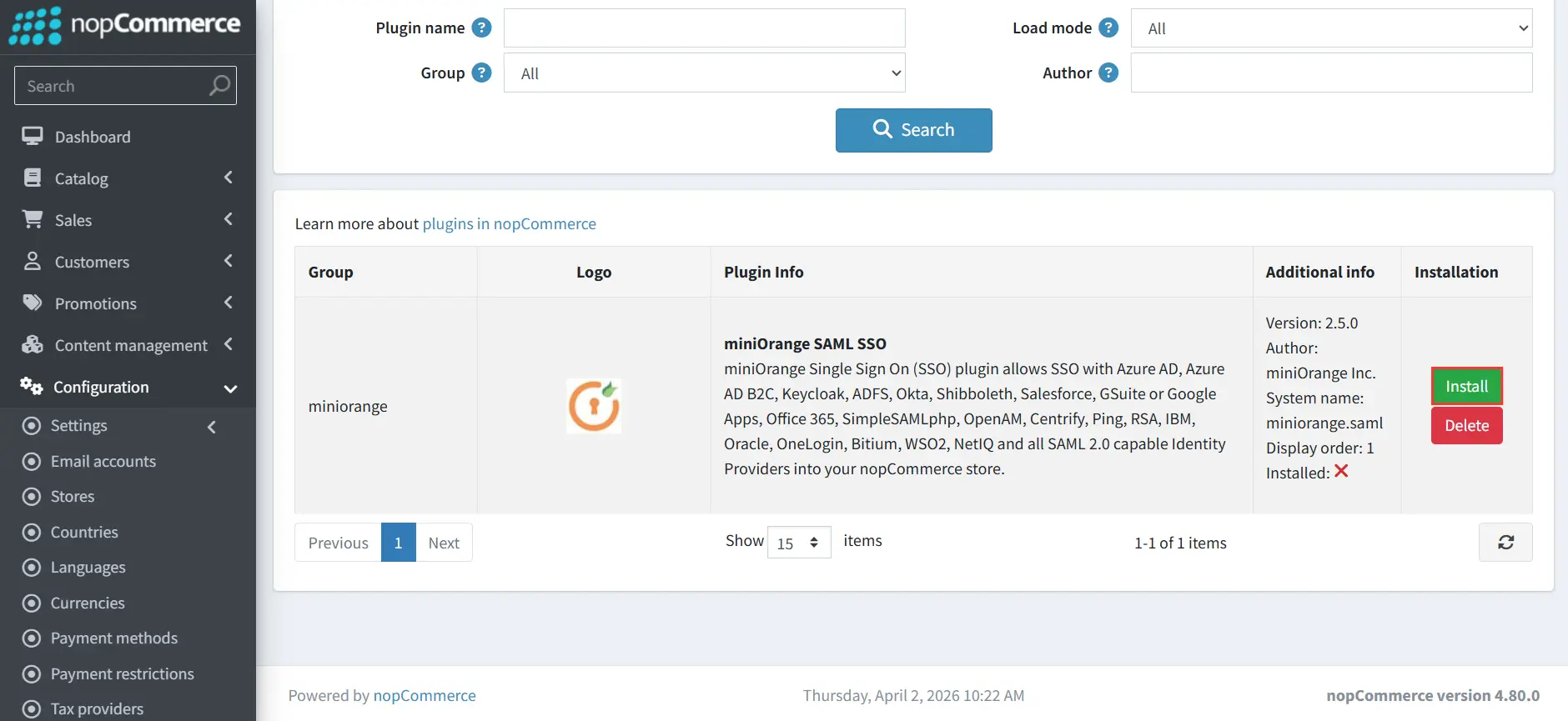Image resolution: width=1568 pixels, height=721 pixels.
Task: Click the Payment methods circle icon
Action: click(x=32, y=638)
